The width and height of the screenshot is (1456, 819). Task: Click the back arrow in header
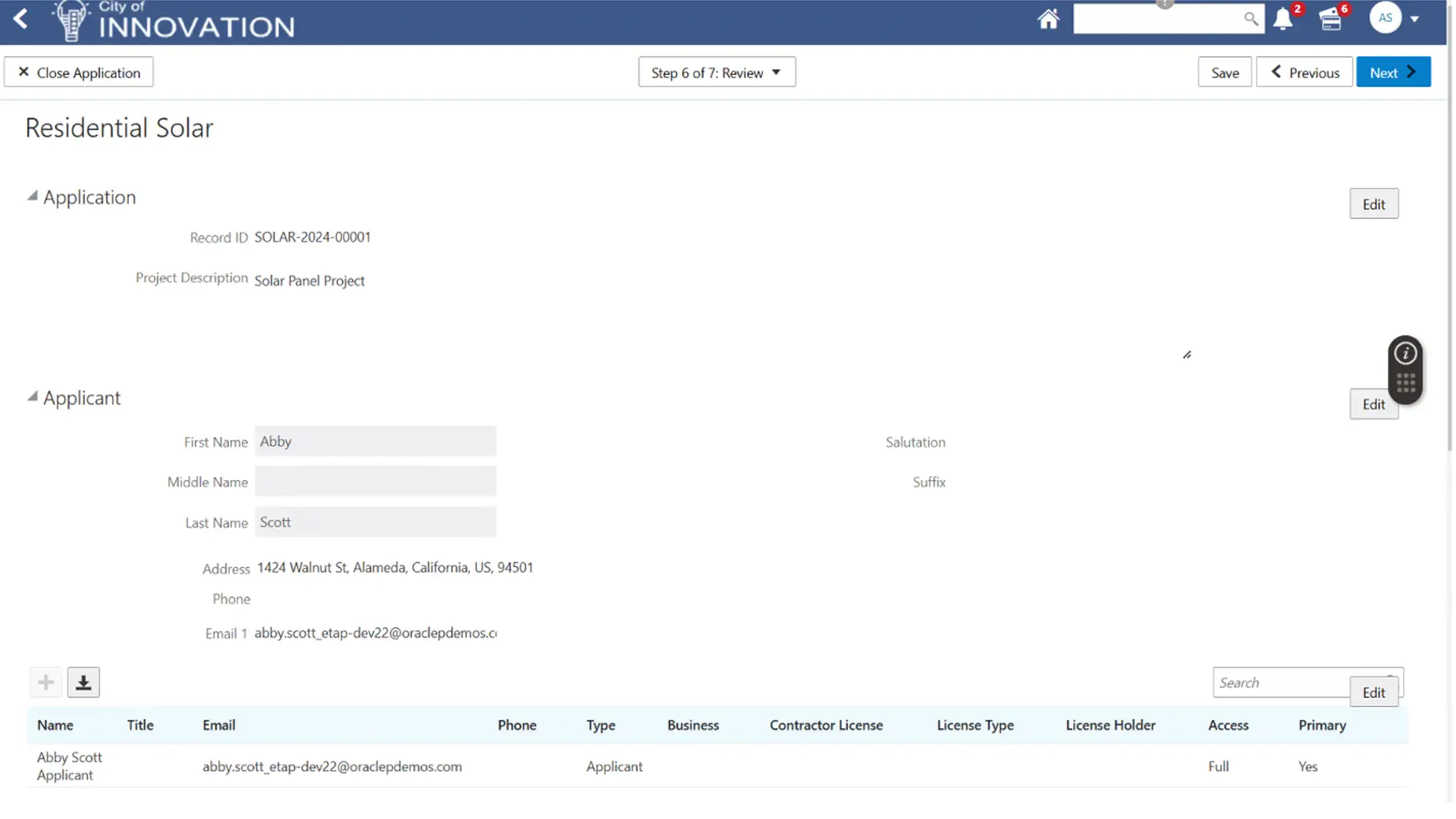20,19
